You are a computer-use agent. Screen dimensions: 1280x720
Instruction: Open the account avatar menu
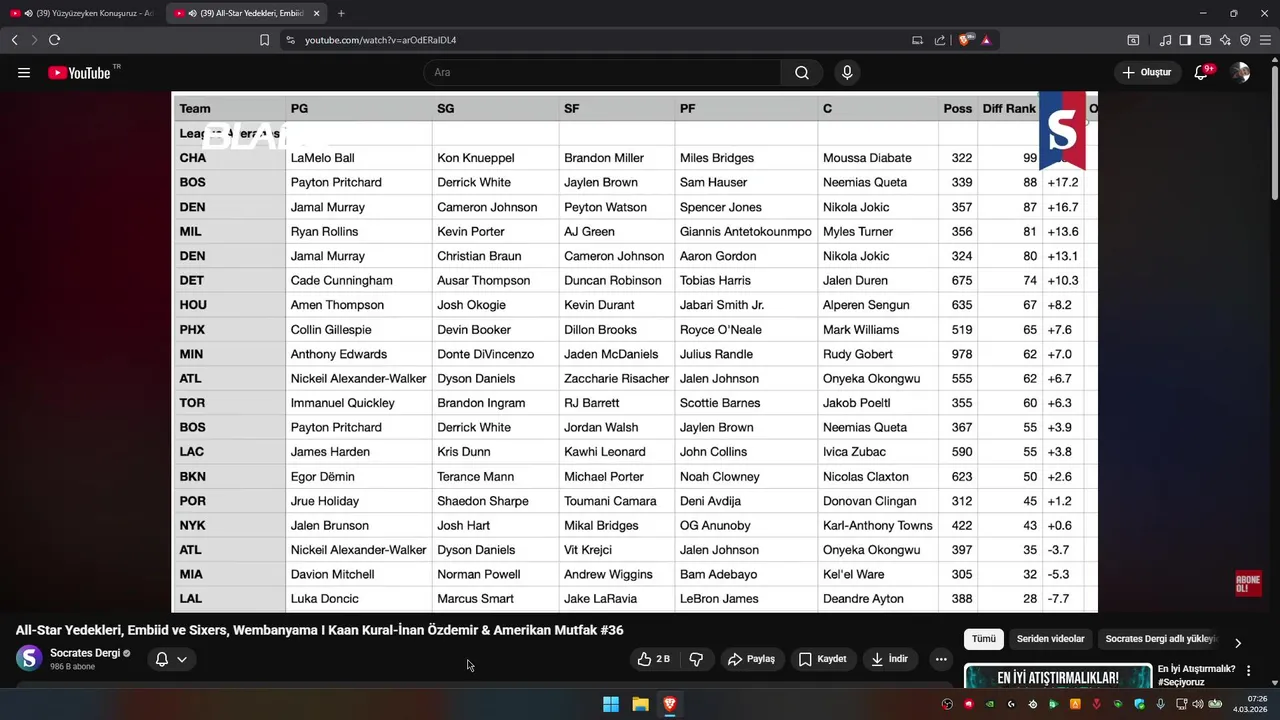pyautogui.click(x=1241, y=73)
